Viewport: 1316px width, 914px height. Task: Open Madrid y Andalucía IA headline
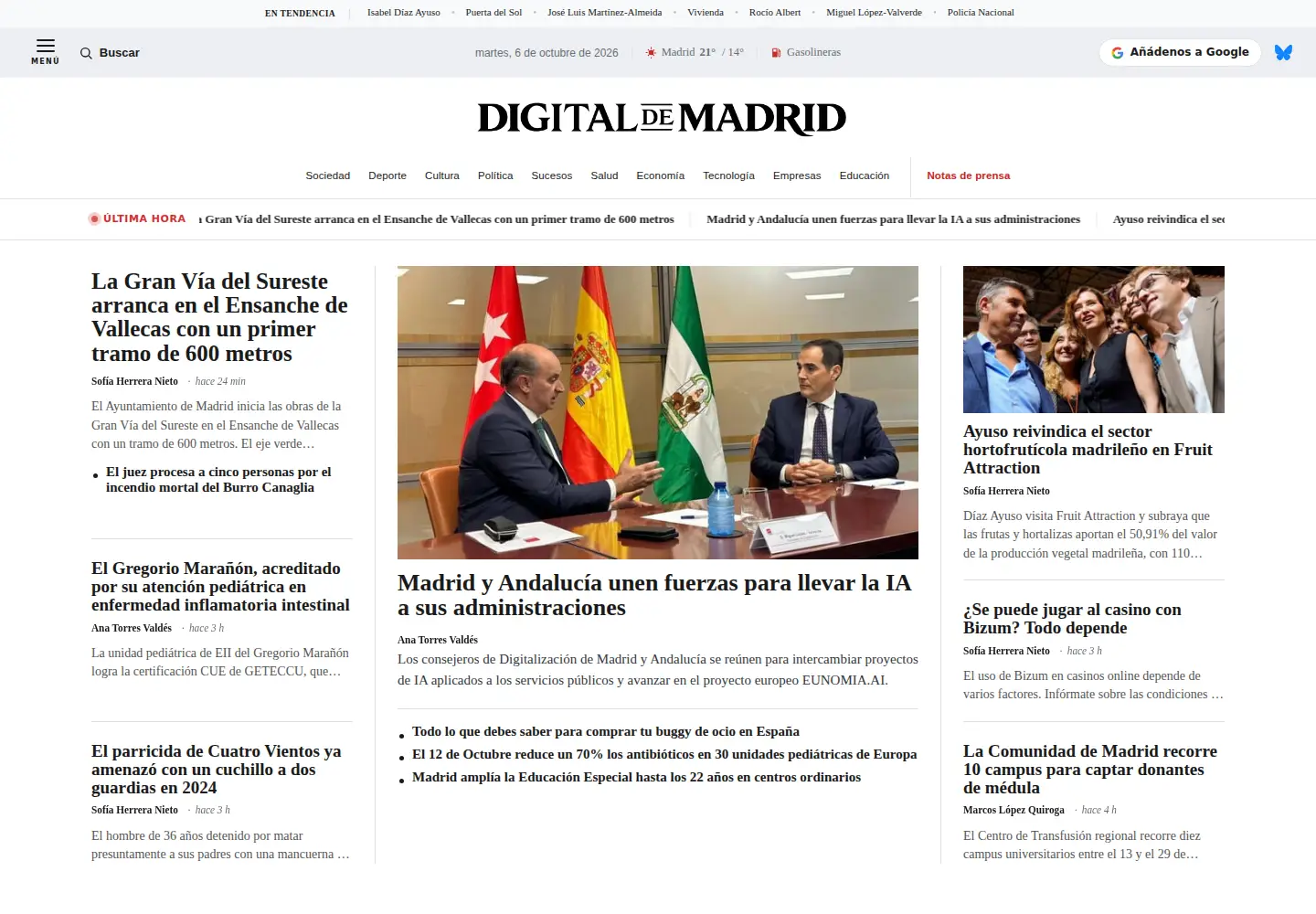click(x=654, y=595)
